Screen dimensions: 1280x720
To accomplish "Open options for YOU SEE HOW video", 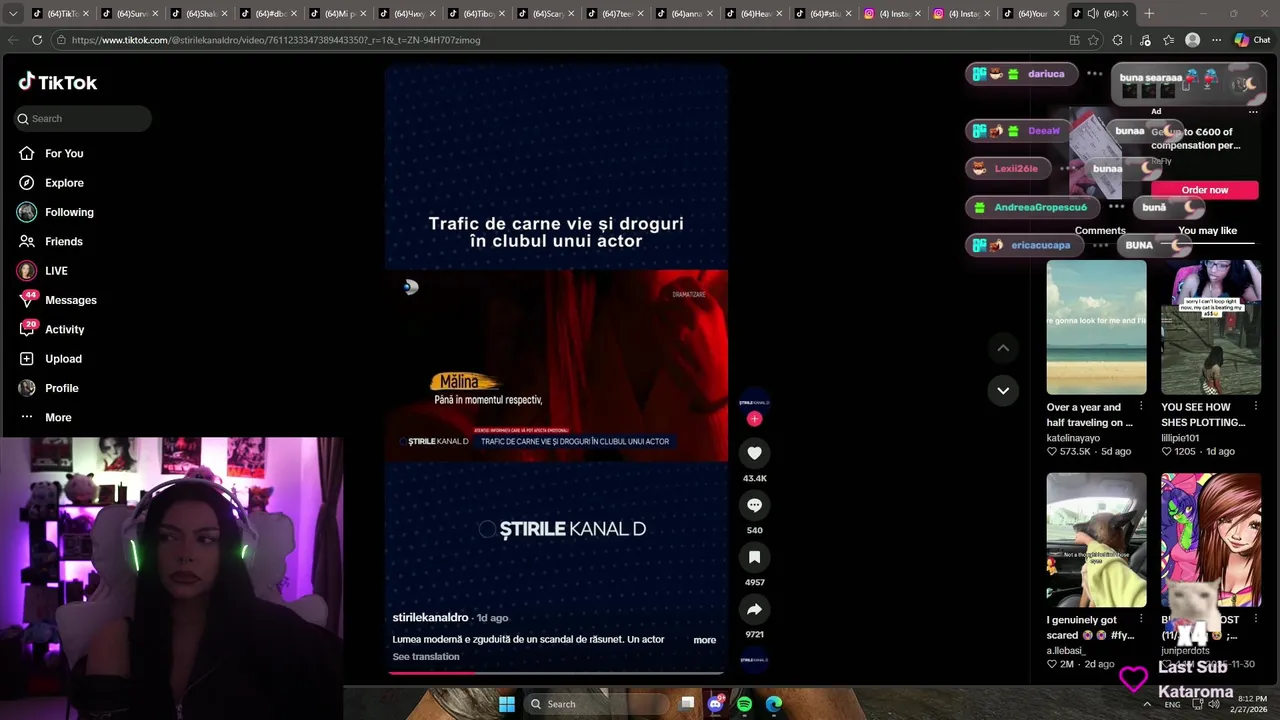I will click(1255, 408).
